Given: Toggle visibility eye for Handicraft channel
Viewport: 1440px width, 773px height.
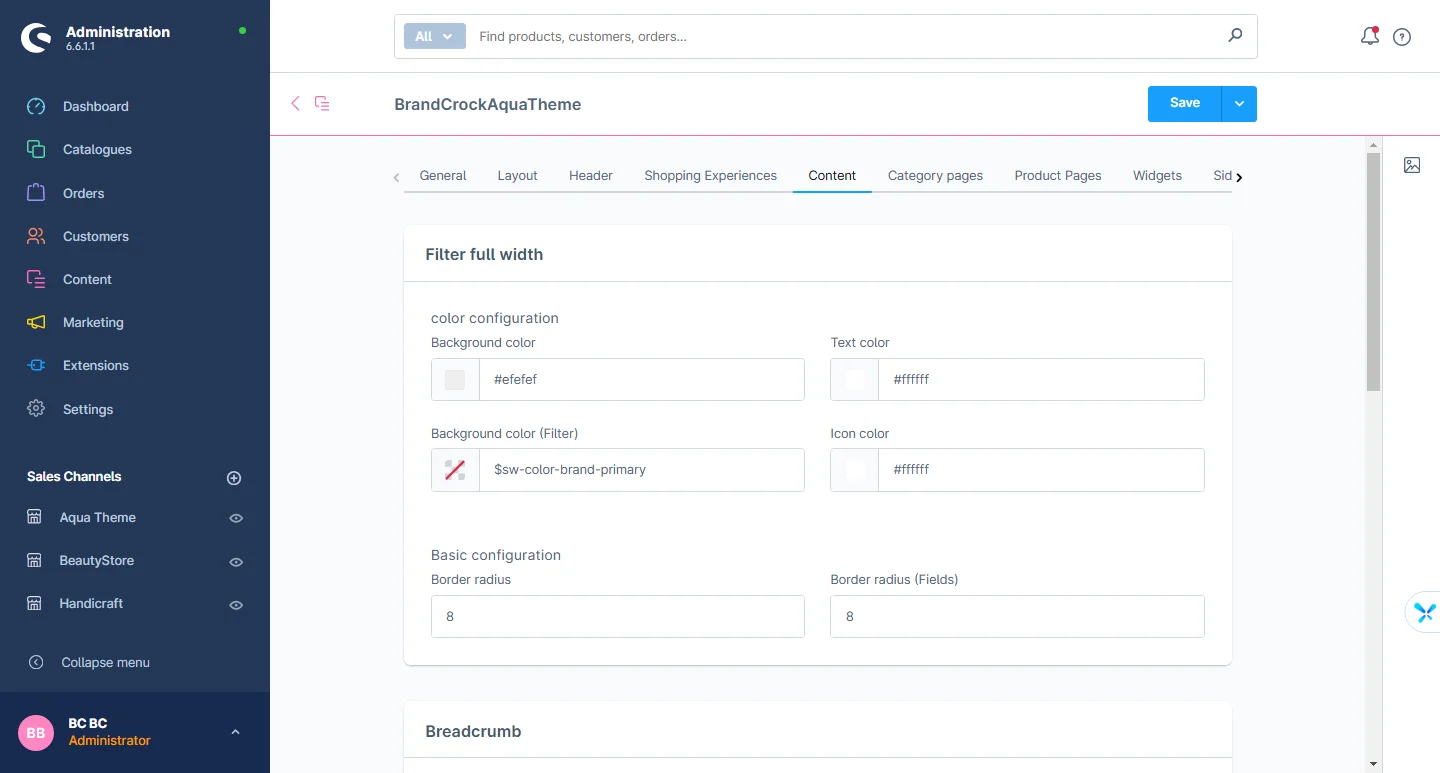Looking at the screenshot, I should click(x=236, y=605).
